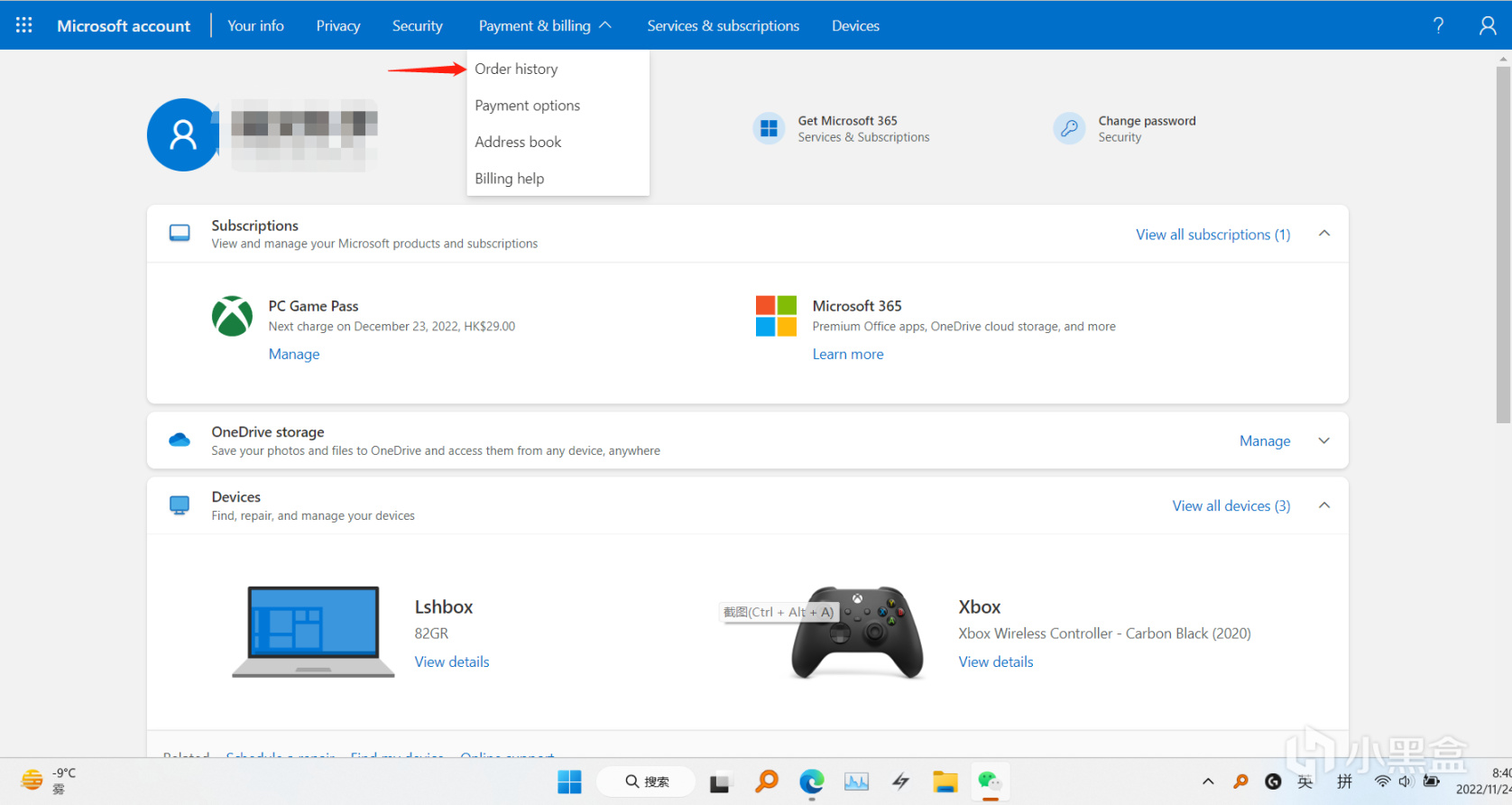
Task: Click the Microsoft account home title
Action: click(124, 25)
